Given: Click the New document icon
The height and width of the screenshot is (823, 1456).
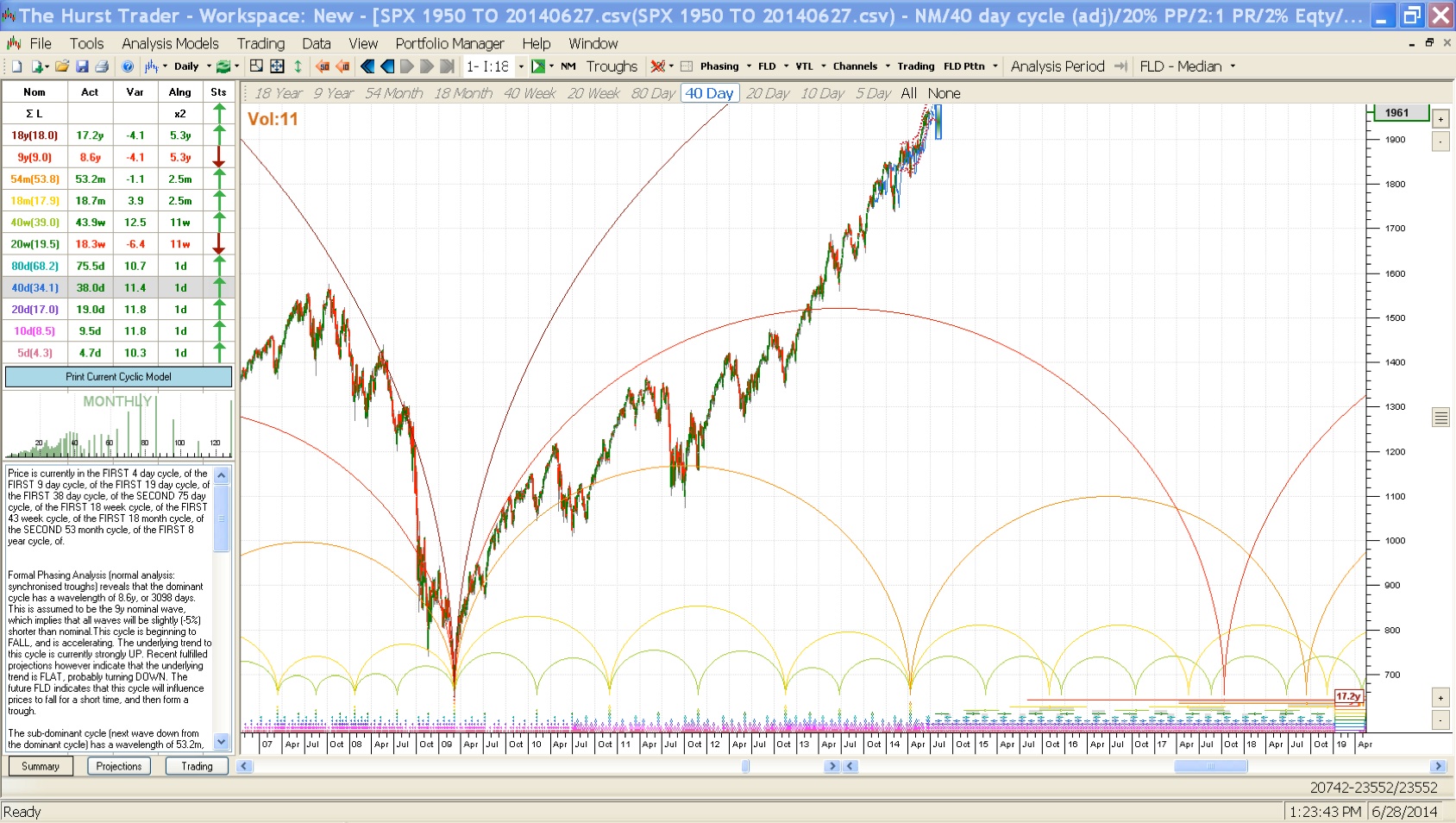Looking at the screenshot, I should (x=16, y=66).
